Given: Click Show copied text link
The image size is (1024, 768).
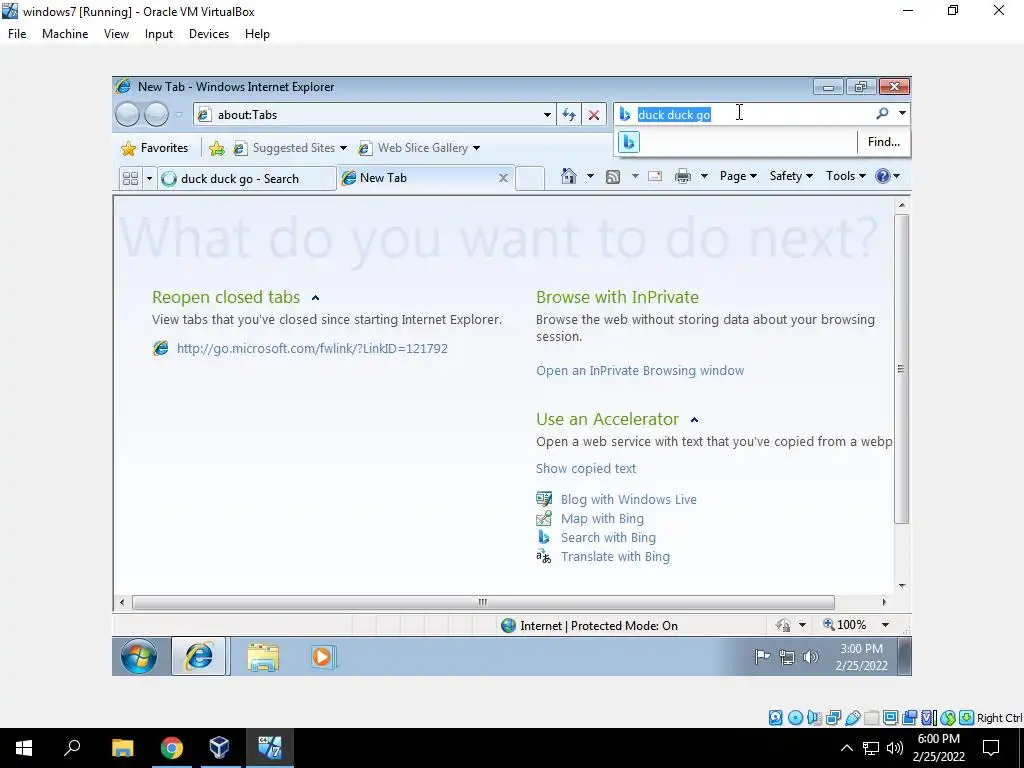Looking at the screenshot, I should (586, 468).
